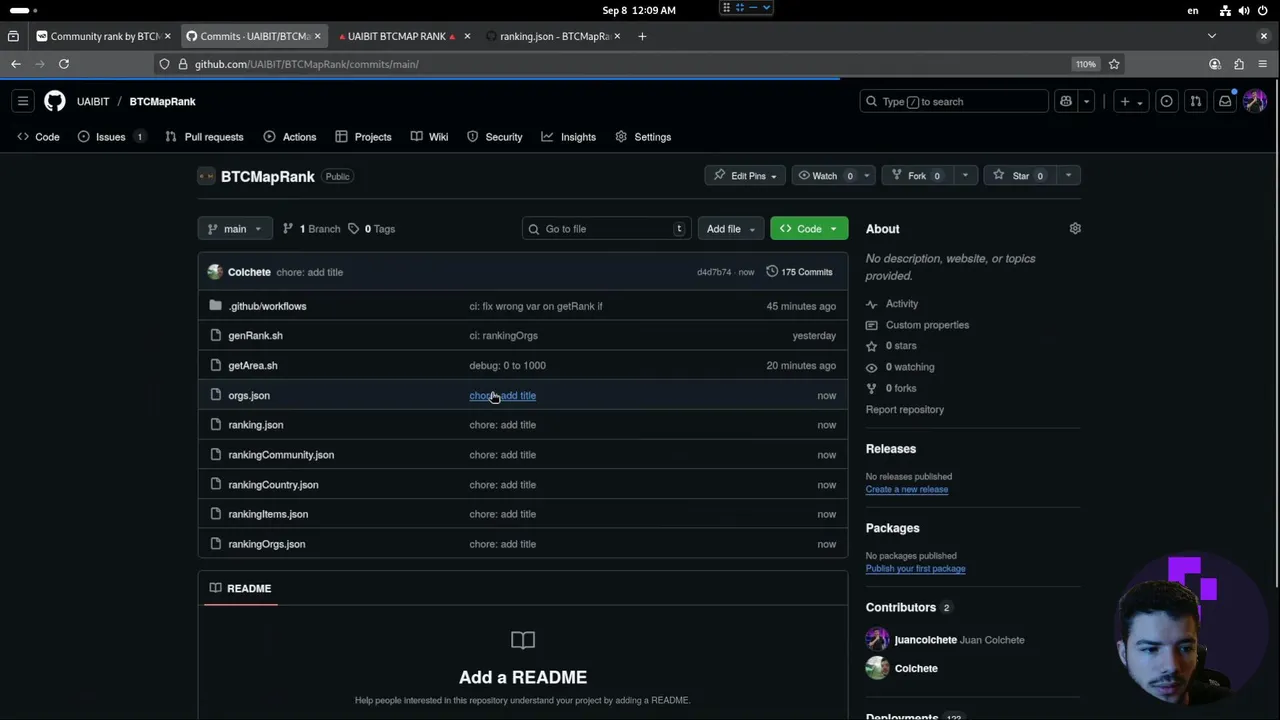
Task: Open the rankingCommunity.json file
Action: pos(281,455)
